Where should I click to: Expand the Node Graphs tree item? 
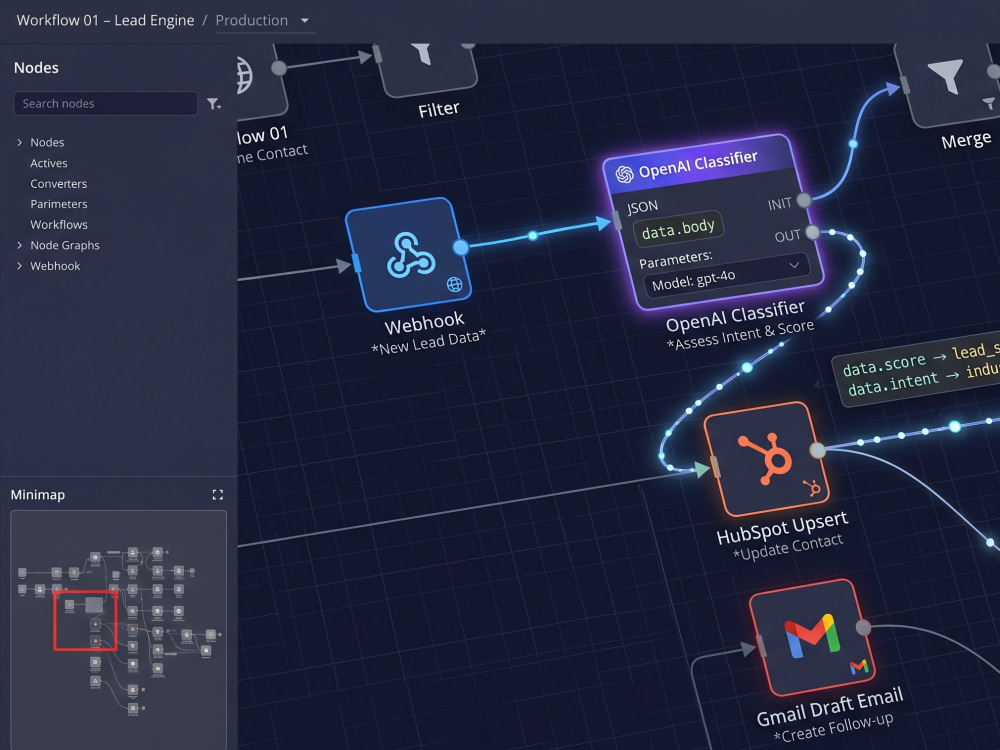point(19,245)
